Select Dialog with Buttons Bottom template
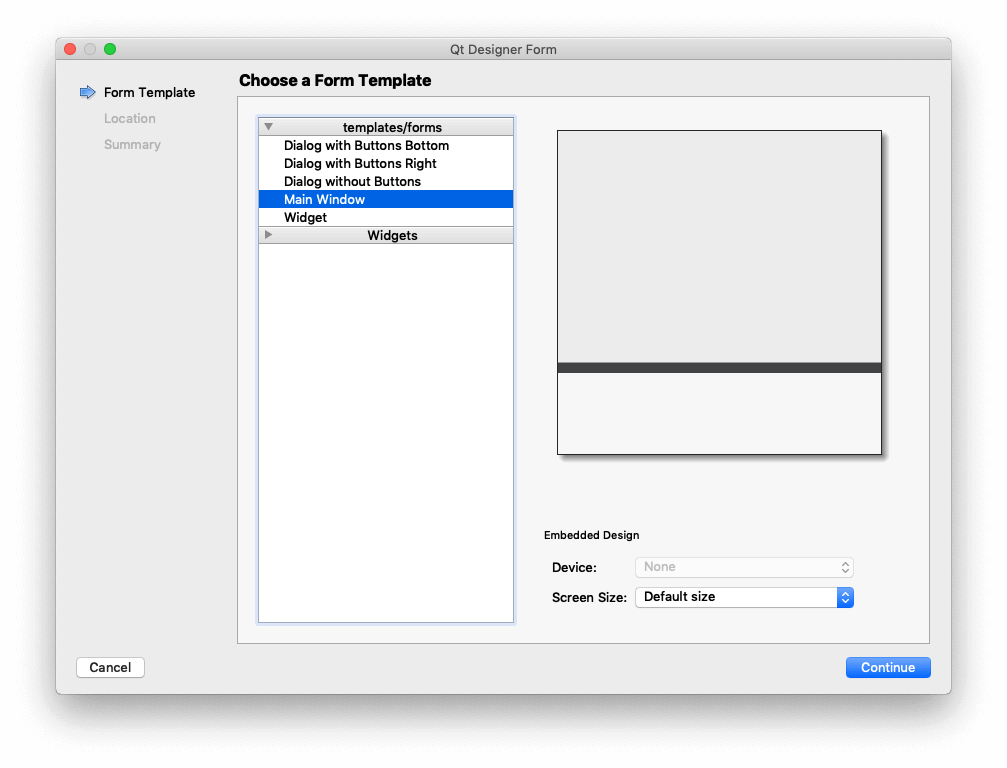Screen dimensions: 1007x768 [x=385, y=145]
